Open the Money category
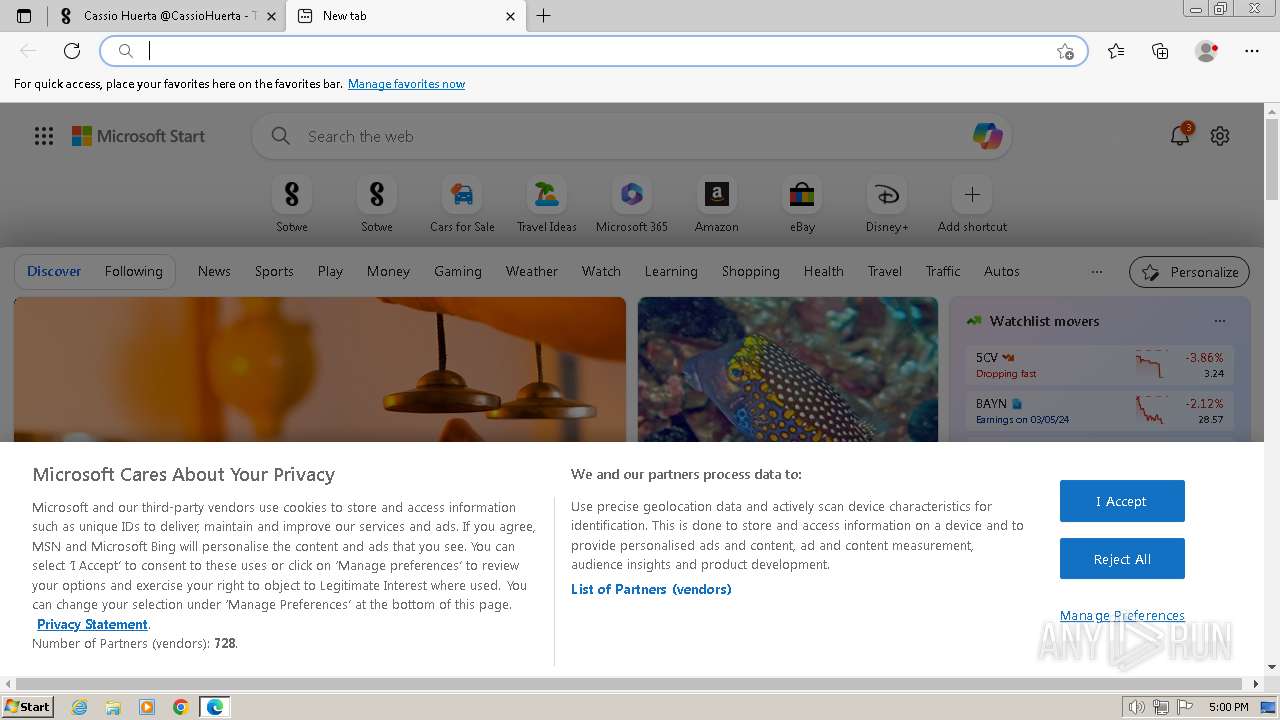Screen dimensions: 1280x720 (x=388, y=271)
